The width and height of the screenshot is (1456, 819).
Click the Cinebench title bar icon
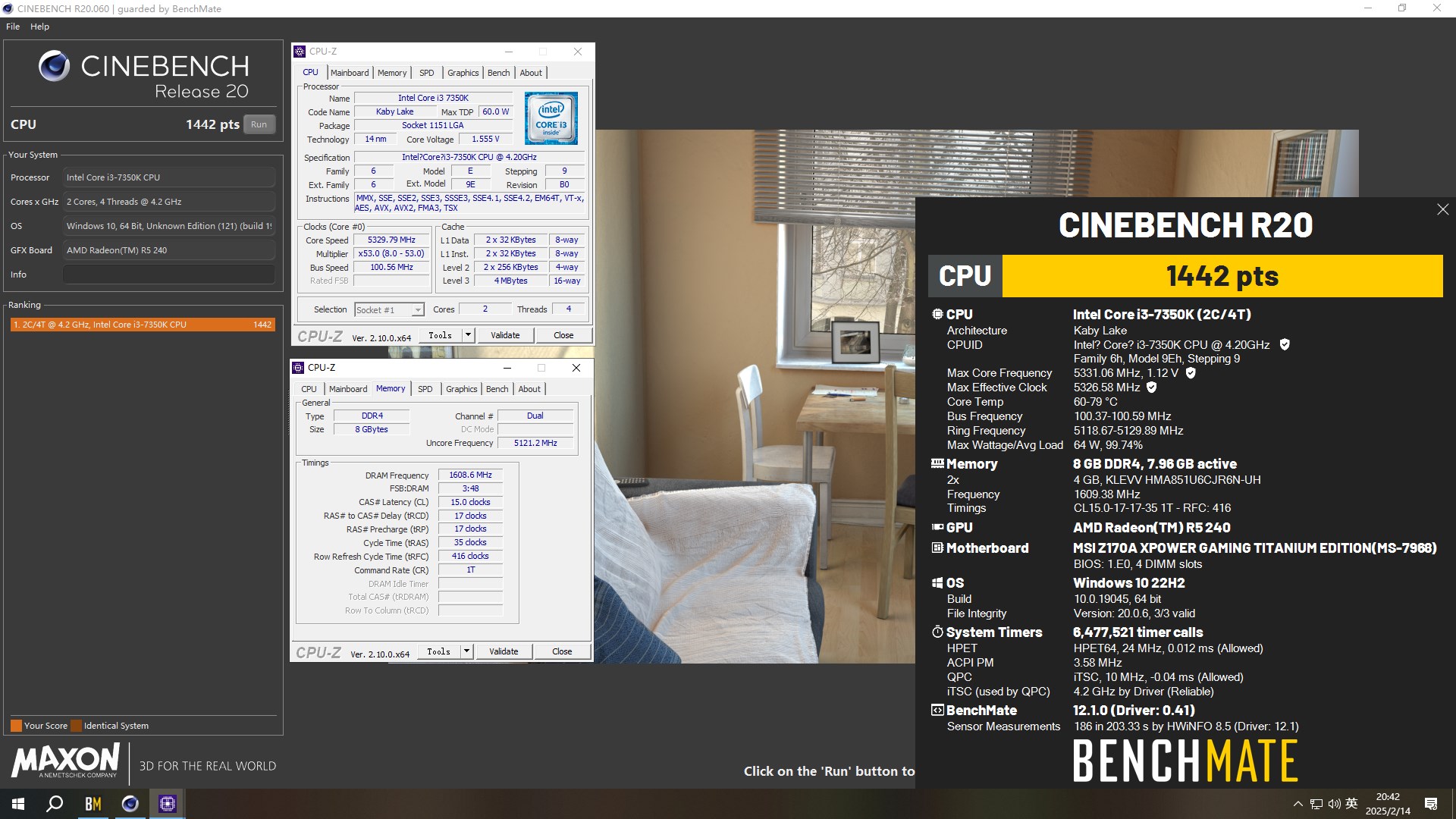coord(8,8)
